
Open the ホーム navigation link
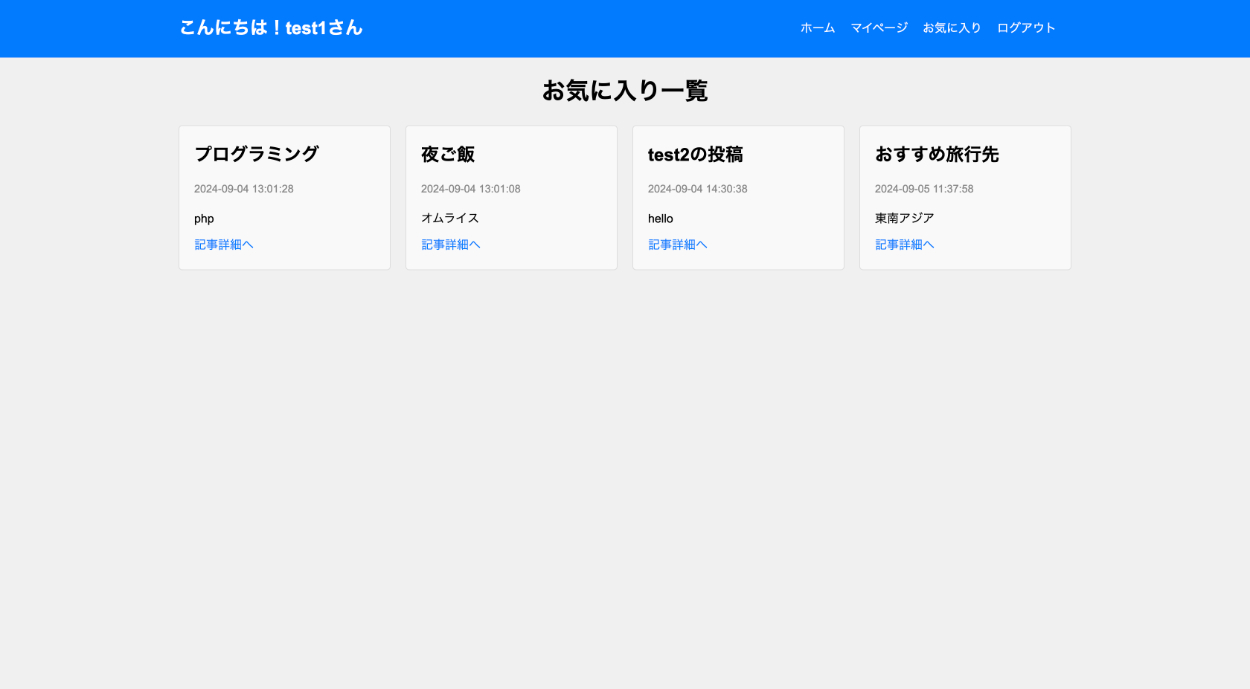point(817,28)
